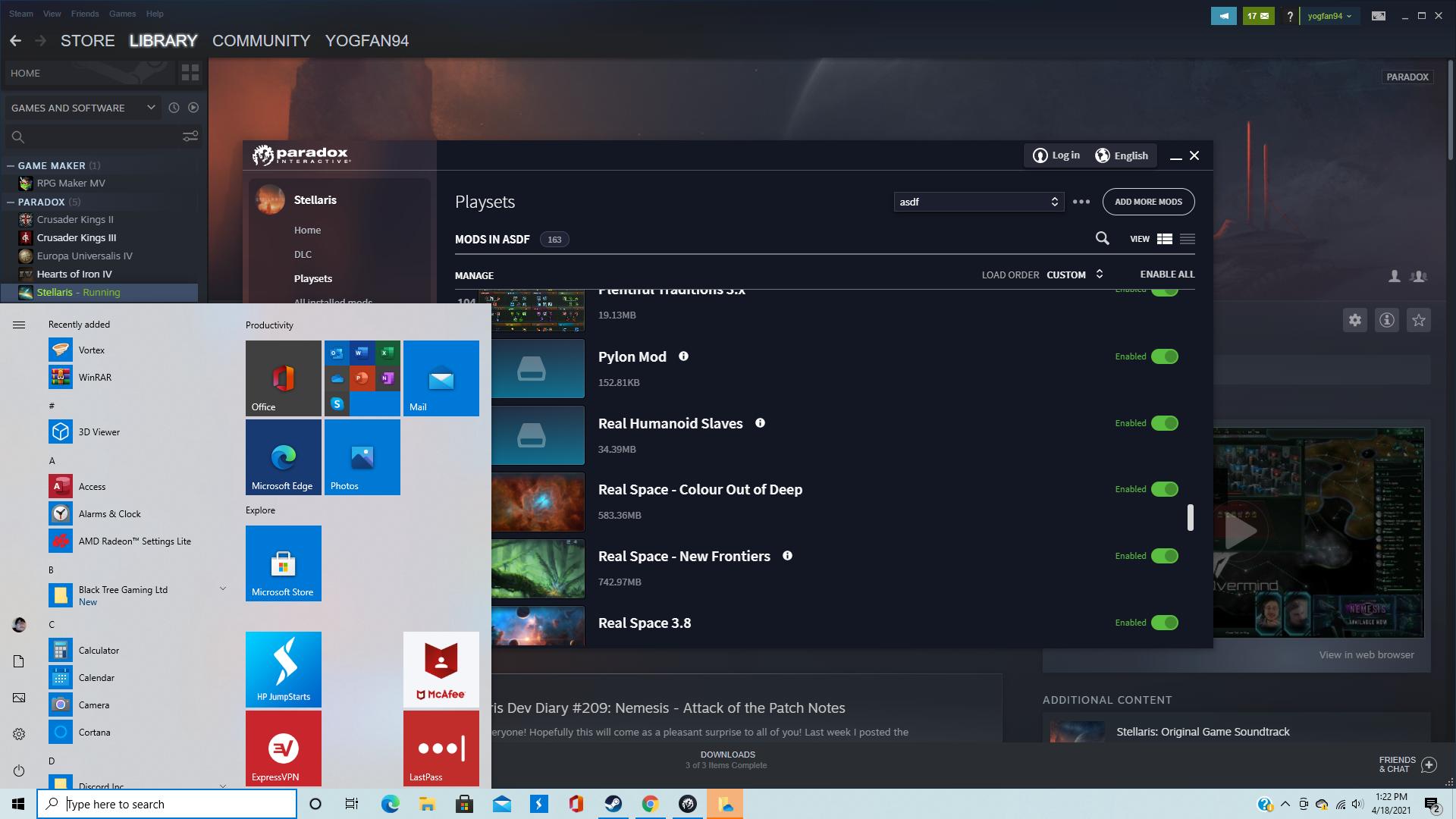The image size is (1456, 819).
Task: Disable Real Humanoid Slaves mod toggle
Action: coord(1165,423)
